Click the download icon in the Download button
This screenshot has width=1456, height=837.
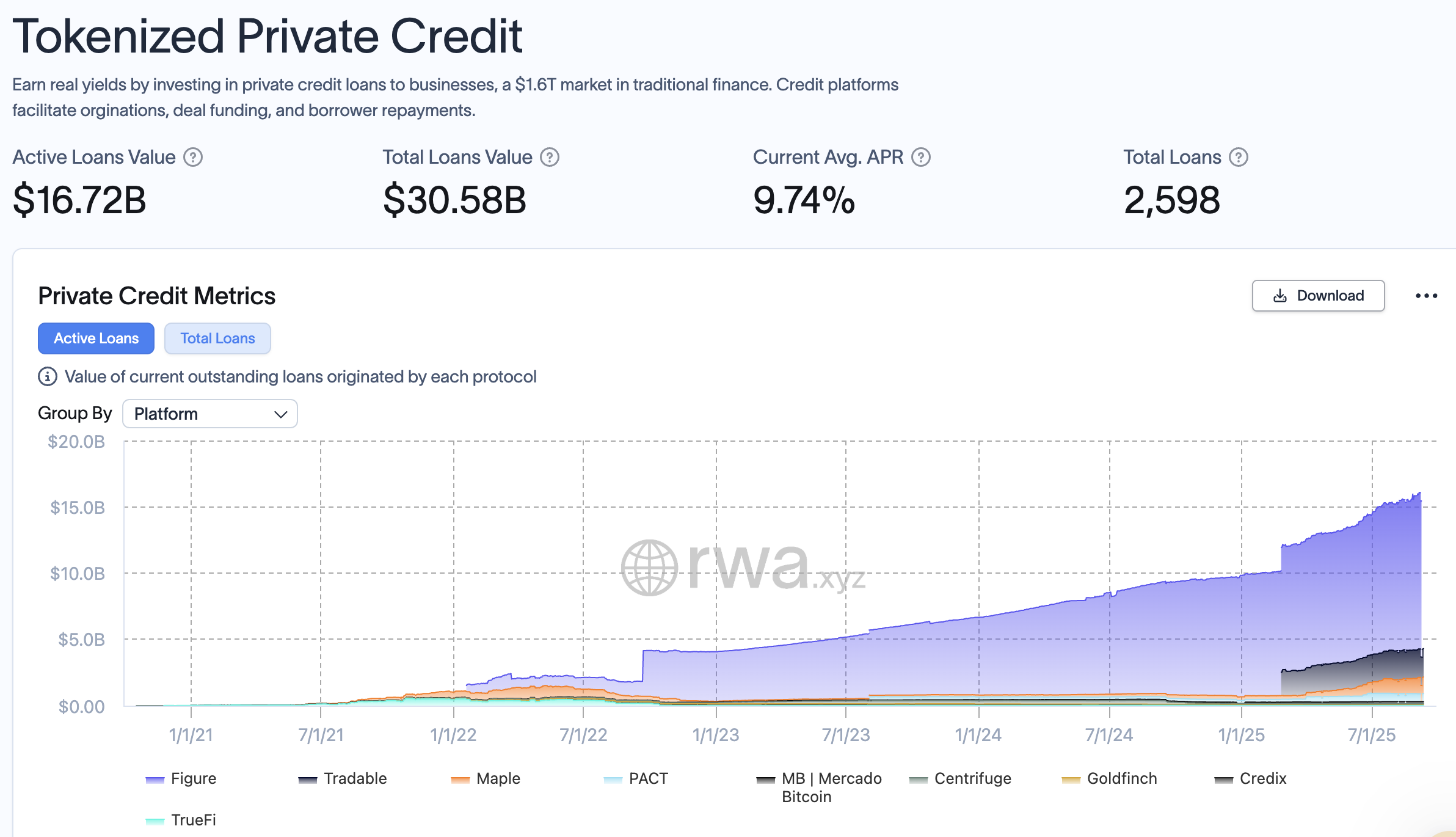click(x=1280, y=296)
